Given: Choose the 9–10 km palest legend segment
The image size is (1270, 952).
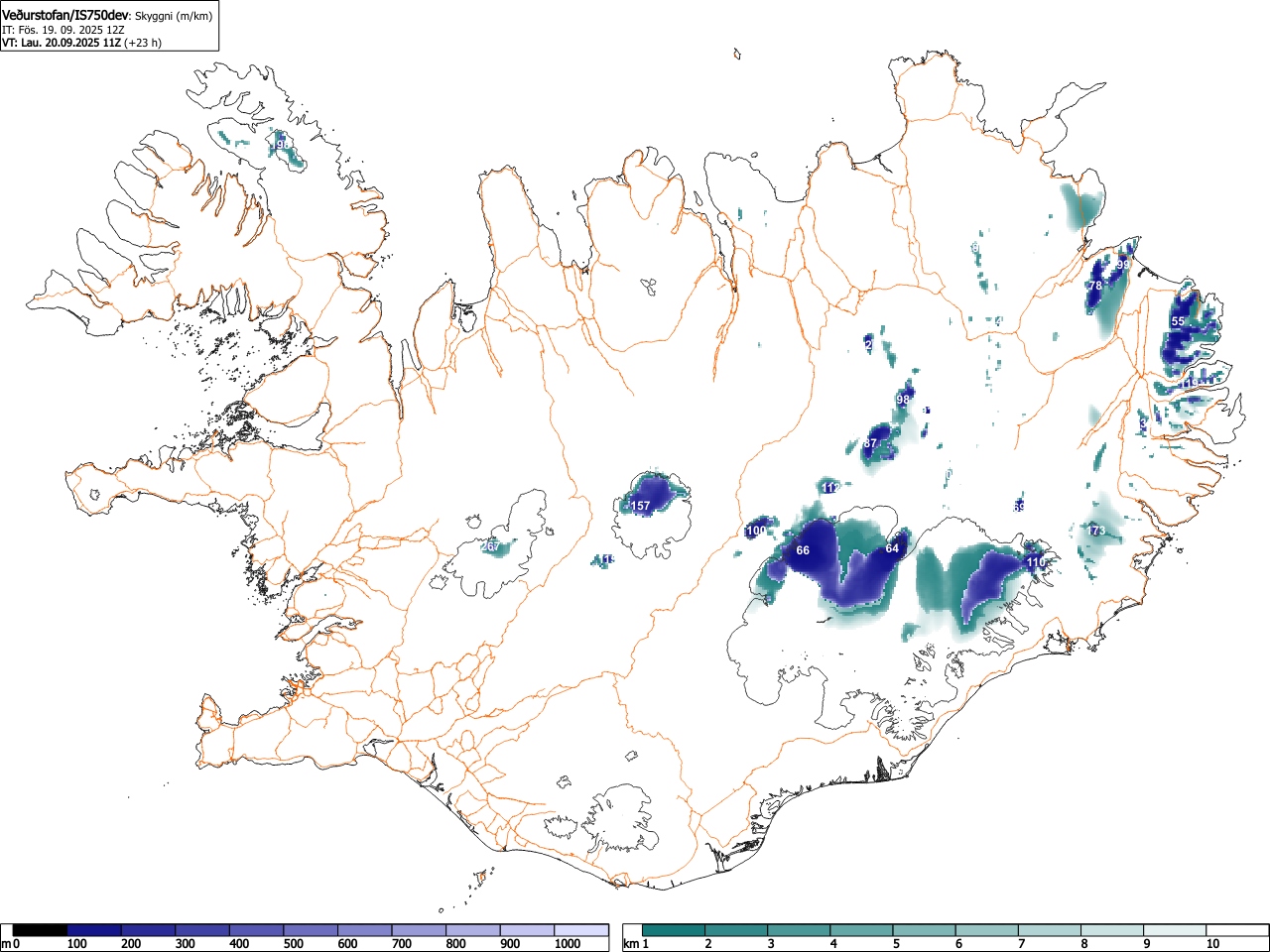Looking at the screenshot, I should [x=1175, y=930].
